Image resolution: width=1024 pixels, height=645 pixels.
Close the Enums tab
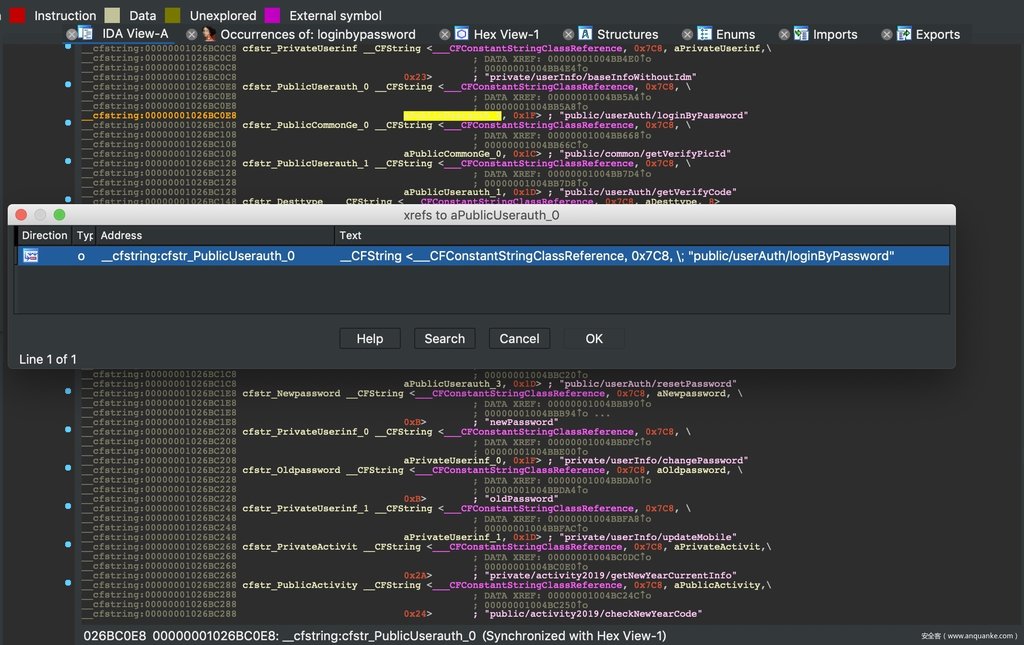688,35
